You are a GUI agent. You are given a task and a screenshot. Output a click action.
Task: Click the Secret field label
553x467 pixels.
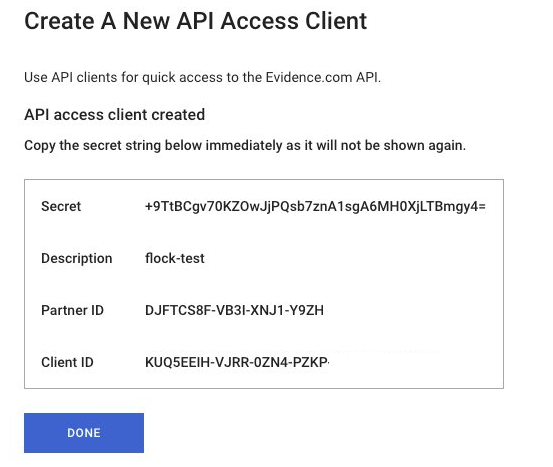(61, 206)
